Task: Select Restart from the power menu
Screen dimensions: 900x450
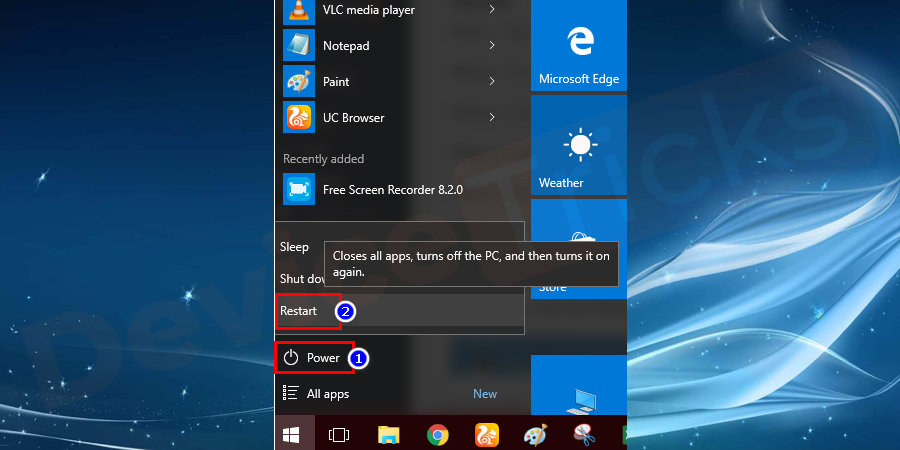Action: (x=299, y=311)
